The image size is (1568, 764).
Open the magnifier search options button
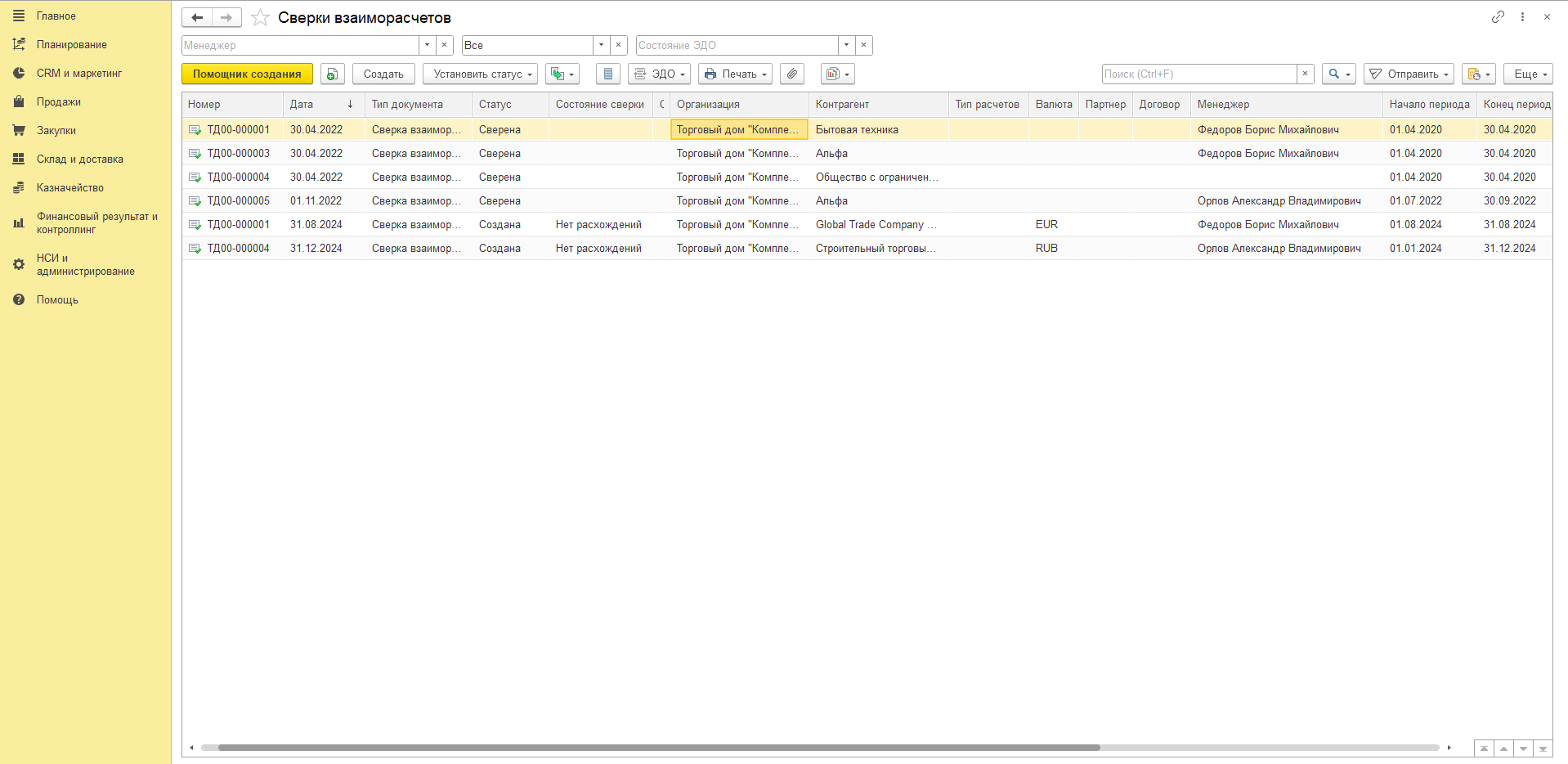tap(1339, 74)
